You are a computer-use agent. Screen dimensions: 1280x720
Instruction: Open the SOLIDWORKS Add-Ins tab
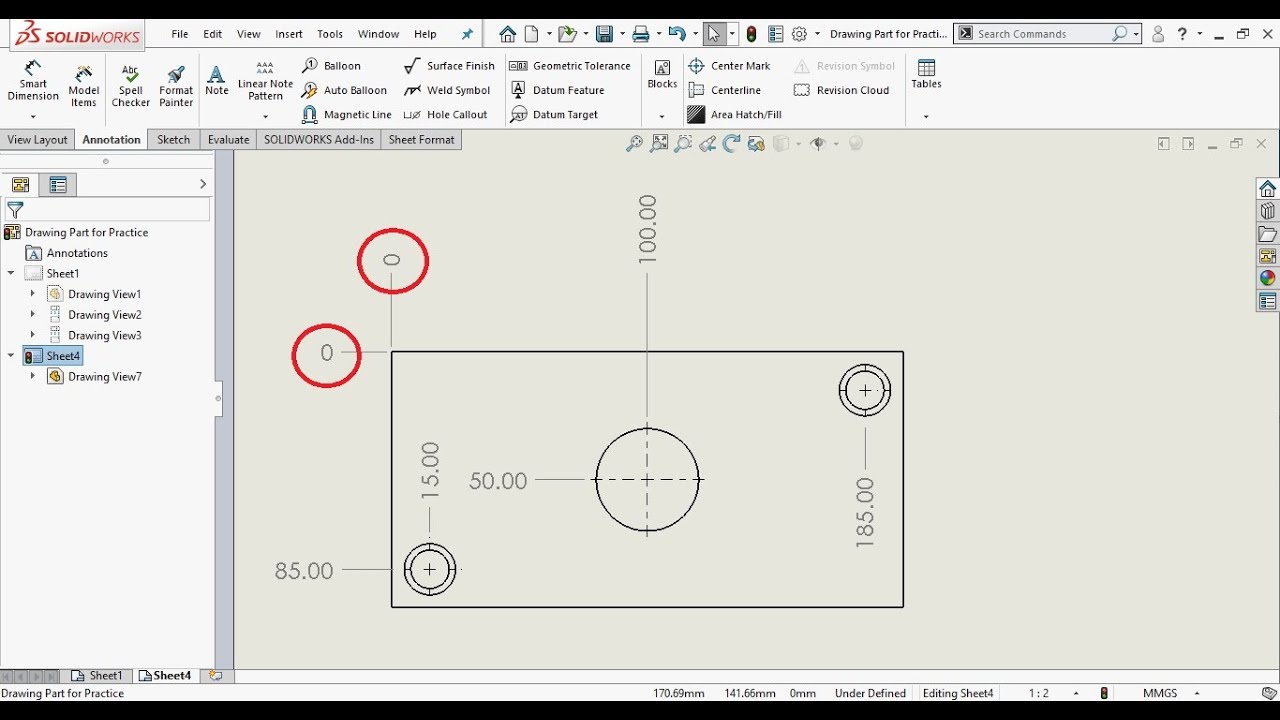[x=318, y=140]
